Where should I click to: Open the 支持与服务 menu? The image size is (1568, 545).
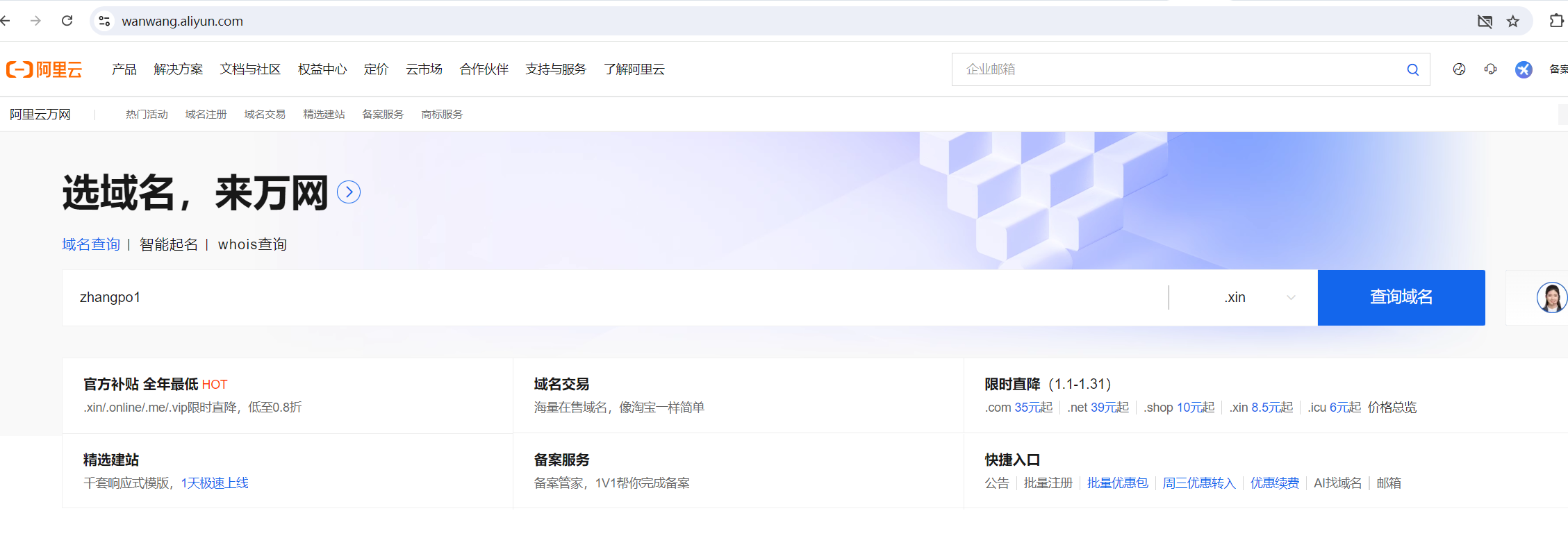[x=556, y=69]
